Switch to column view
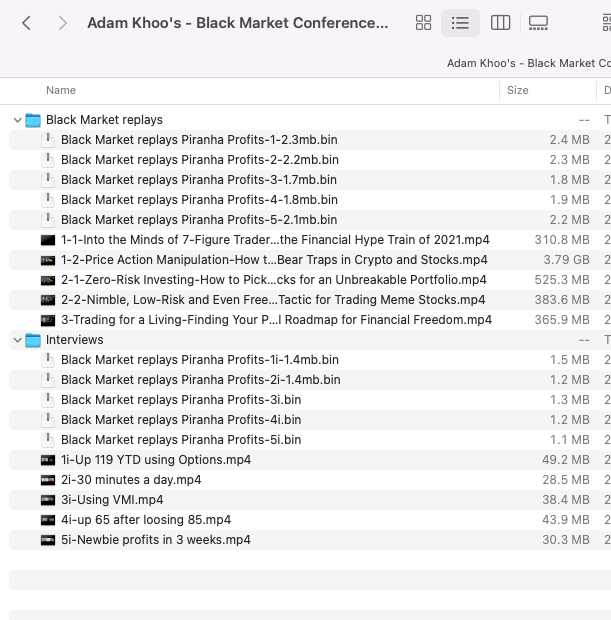The height and width of the screenshot is (620, 611). coord(500,23)
